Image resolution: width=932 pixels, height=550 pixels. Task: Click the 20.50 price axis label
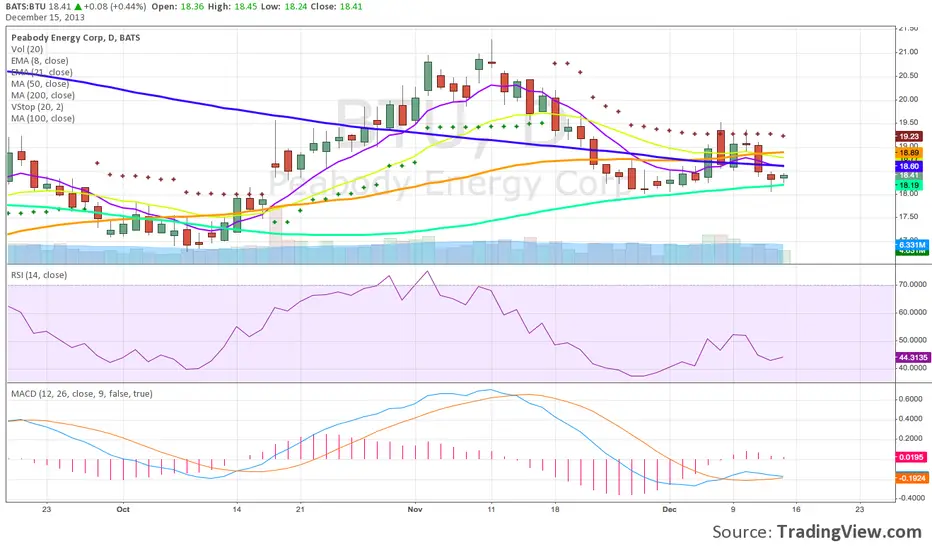pos(909,76)
